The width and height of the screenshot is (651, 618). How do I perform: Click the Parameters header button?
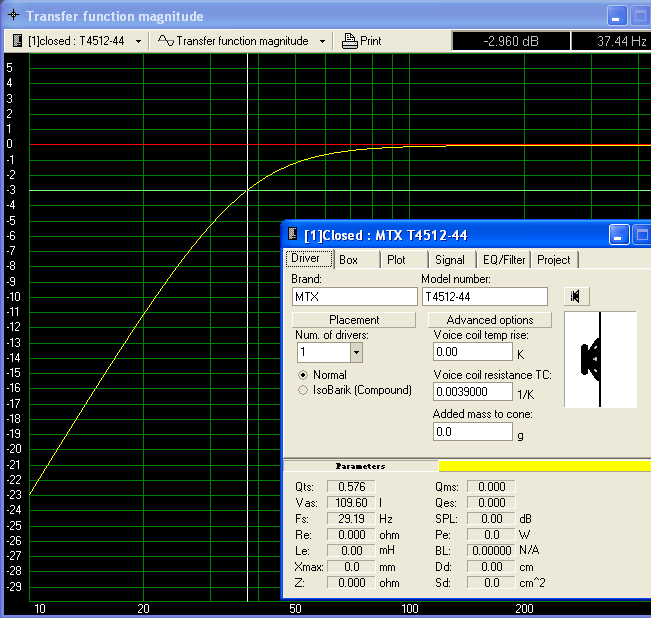[x=360, y=466]
